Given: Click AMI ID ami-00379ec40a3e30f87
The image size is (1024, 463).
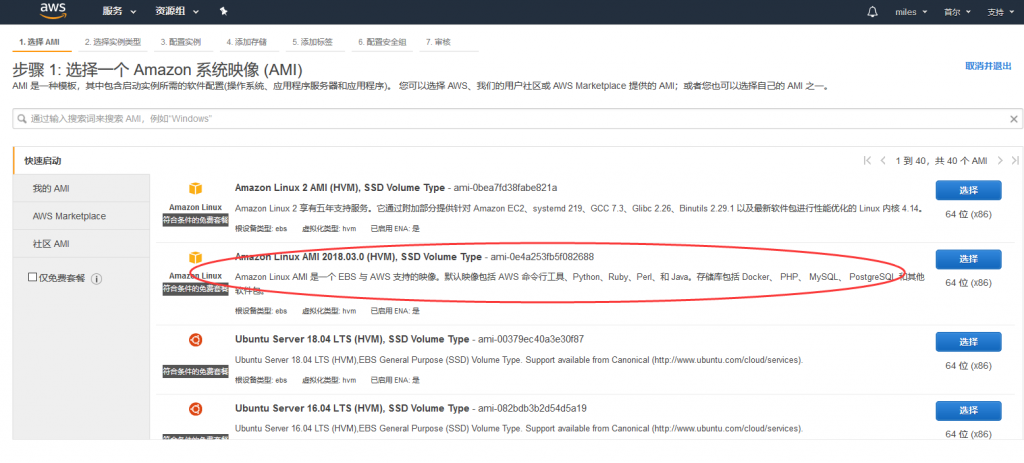Looking at the screenshot, I should click(x=531, y=339).
